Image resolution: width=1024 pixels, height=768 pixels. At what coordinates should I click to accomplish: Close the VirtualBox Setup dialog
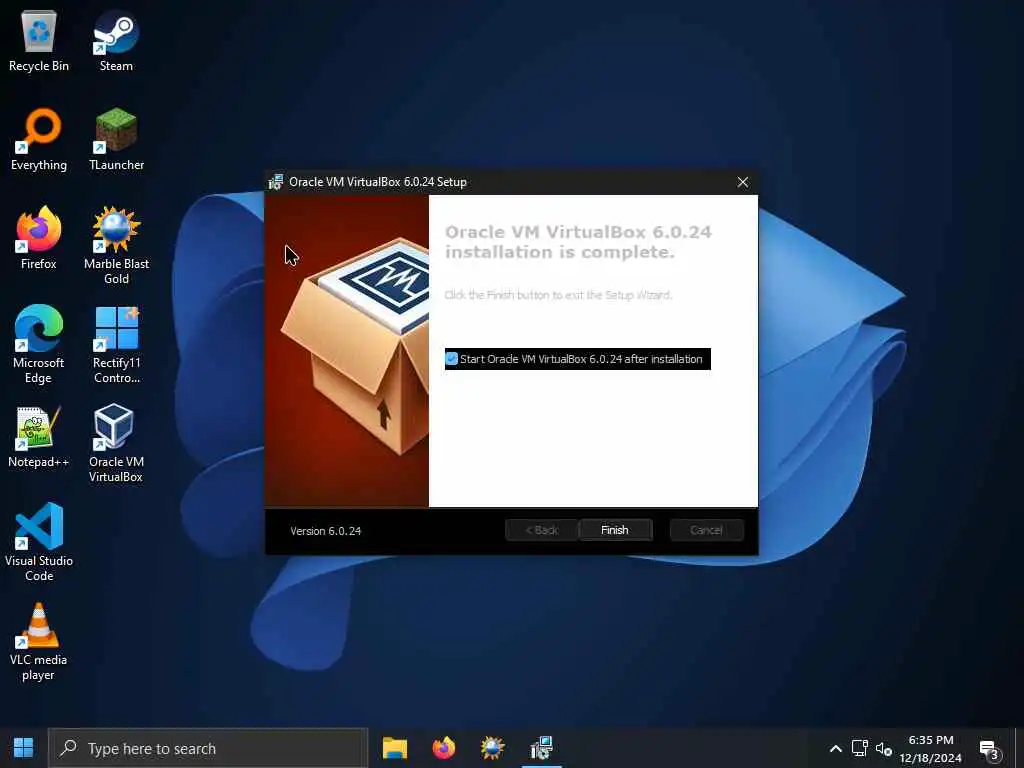(743, 182)
